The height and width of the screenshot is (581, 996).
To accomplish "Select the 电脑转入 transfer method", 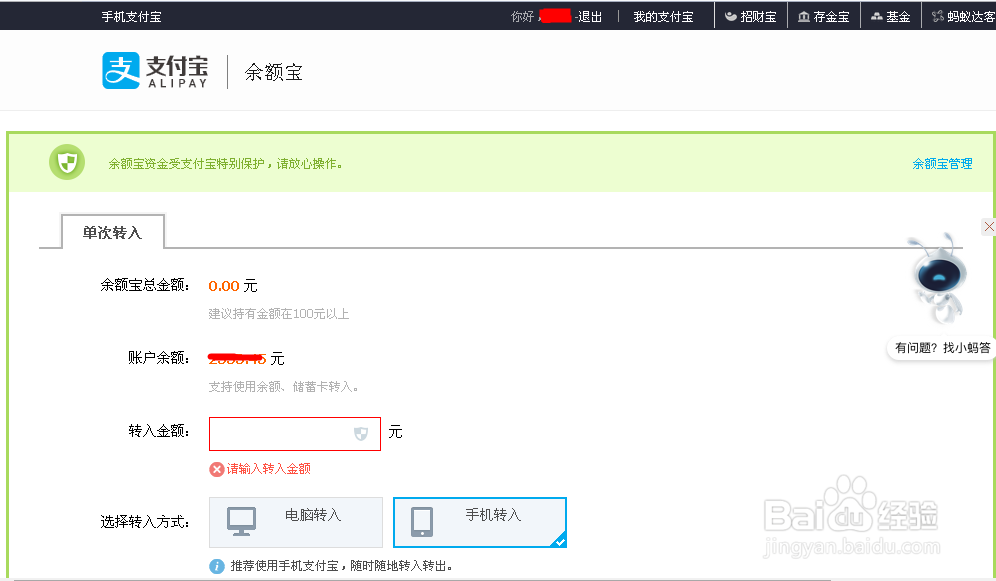I will point(295,521).
